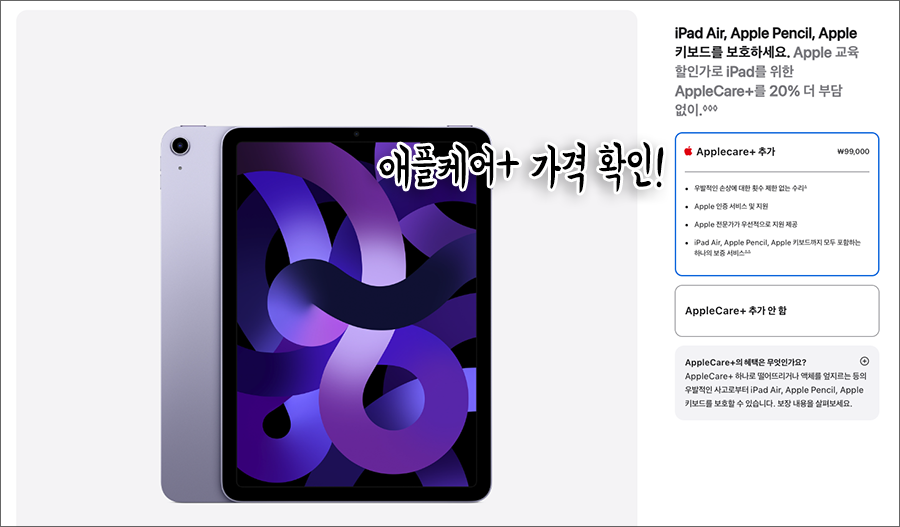Select the Applecare+ 추가 option card
The height and width of the screenshot is (527, 900).
click(x=777, y=204)
